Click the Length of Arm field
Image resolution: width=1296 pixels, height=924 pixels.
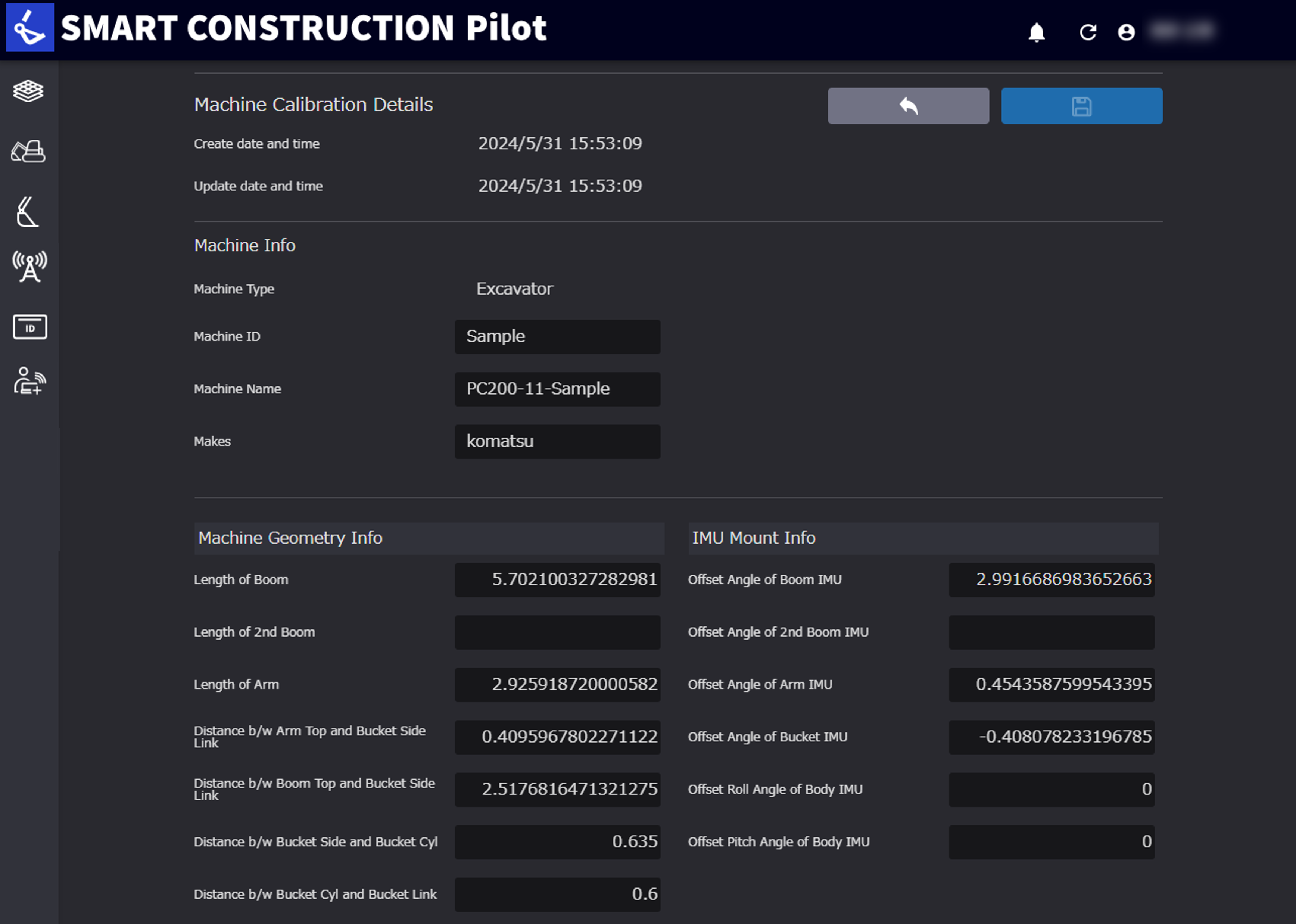557,684
